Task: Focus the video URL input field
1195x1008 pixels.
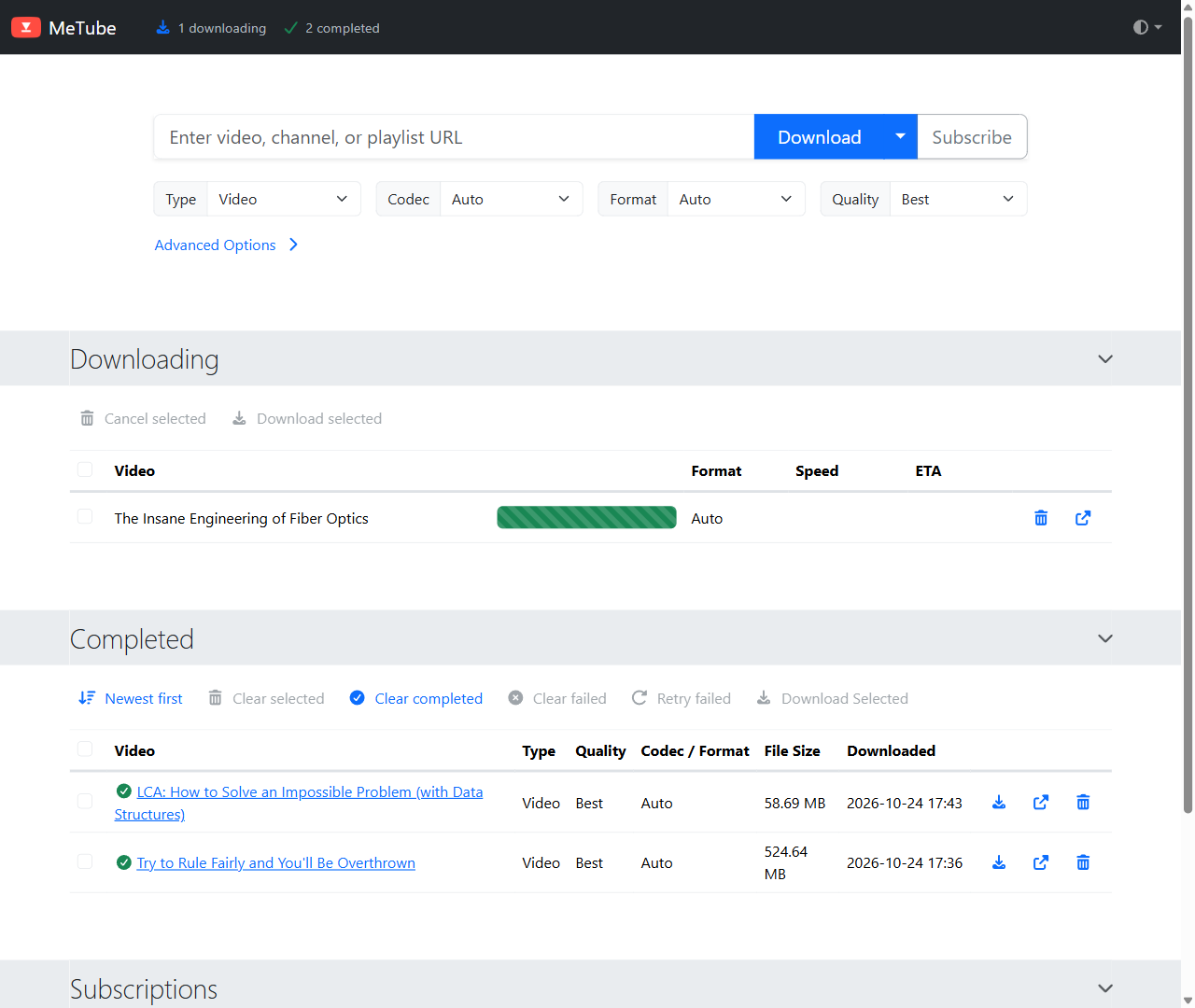Action: 454,137
